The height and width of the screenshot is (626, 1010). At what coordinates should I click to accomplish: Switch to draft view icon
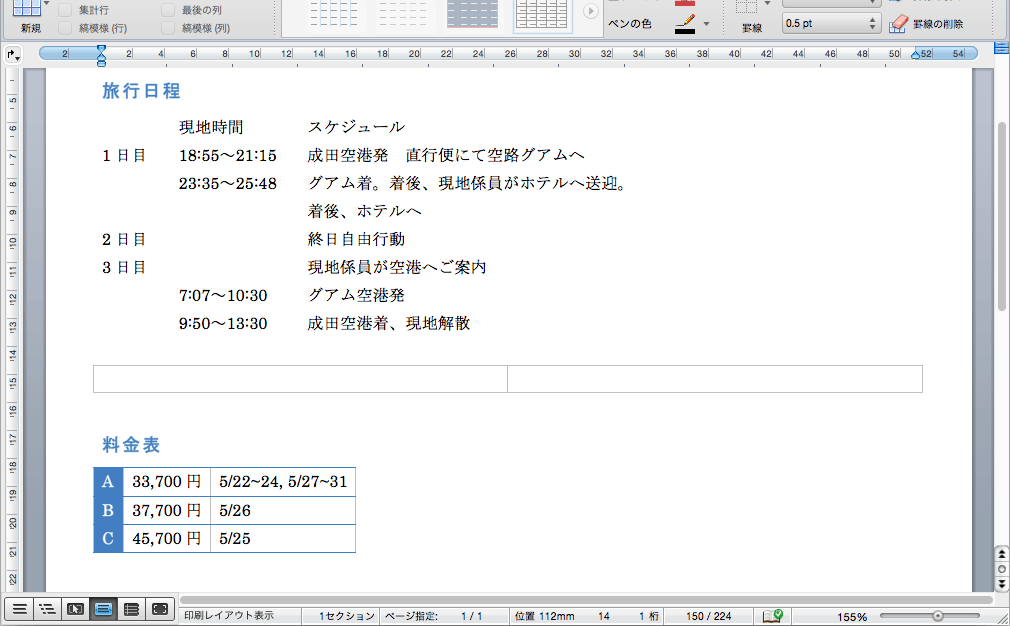[x=19, y=609]
